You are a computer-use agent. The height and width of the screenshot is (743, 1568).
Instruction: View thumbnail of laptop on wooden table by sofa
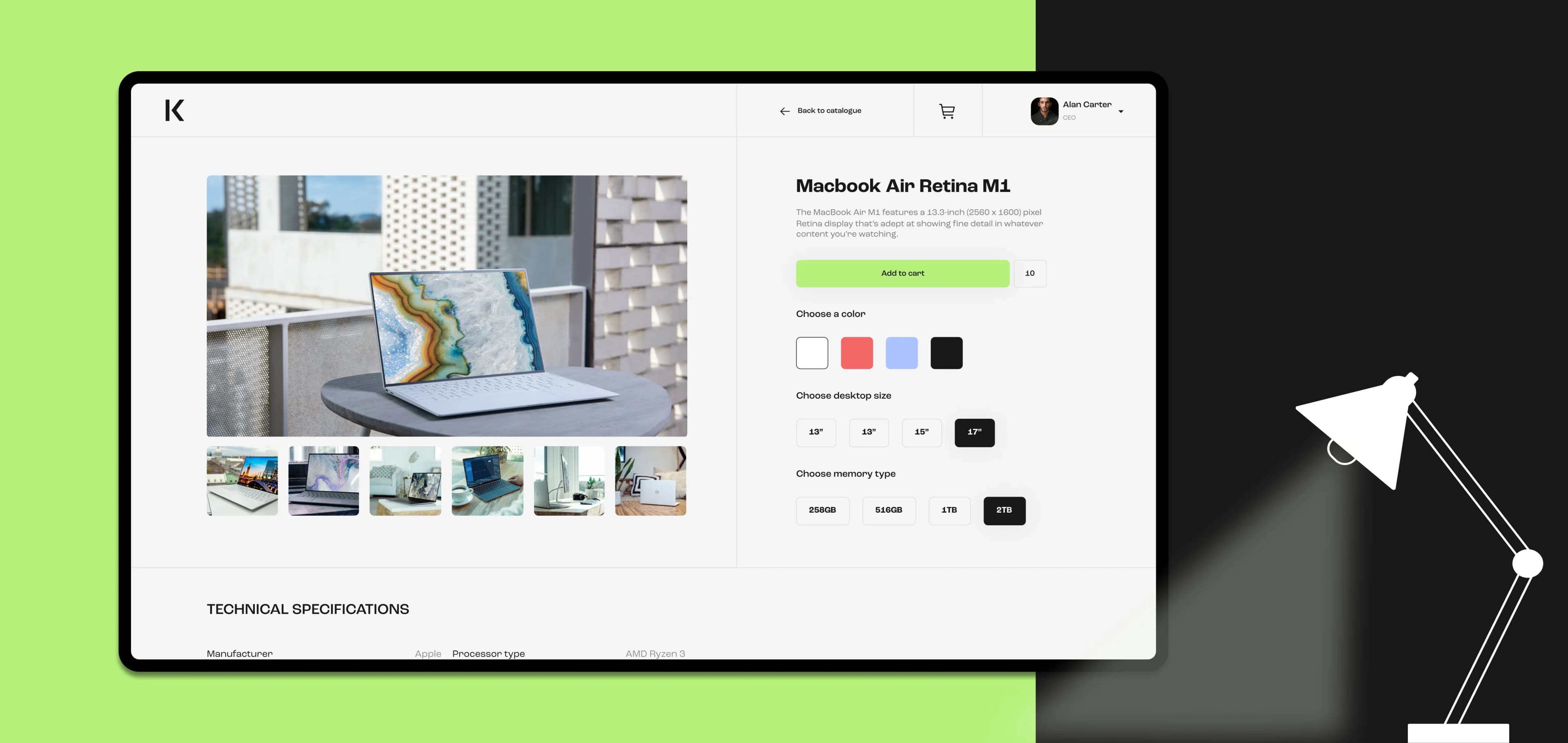405,480
